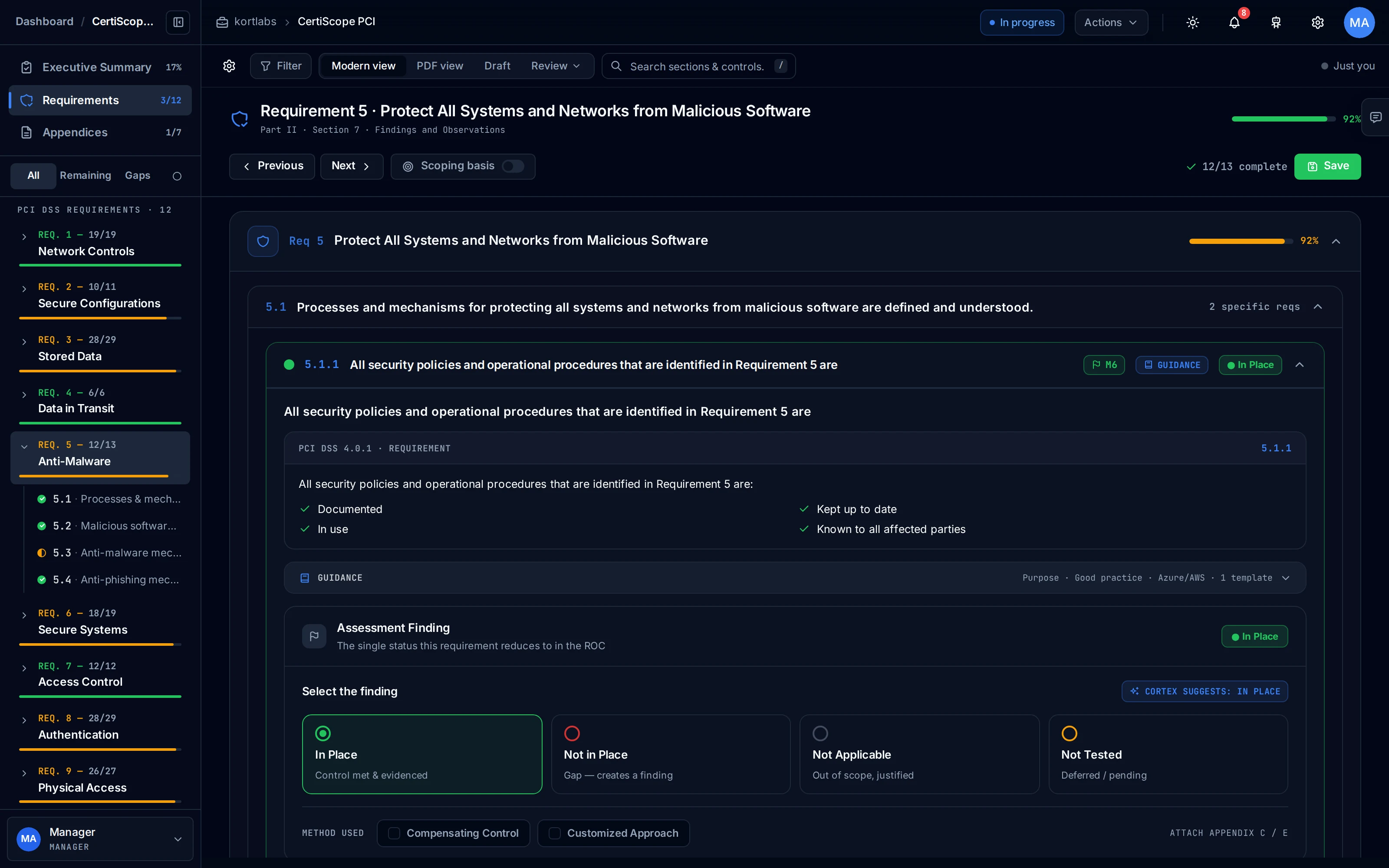1389x868 pixels.
Task: Click the search magnifier icon
Action: click(616, 66)
